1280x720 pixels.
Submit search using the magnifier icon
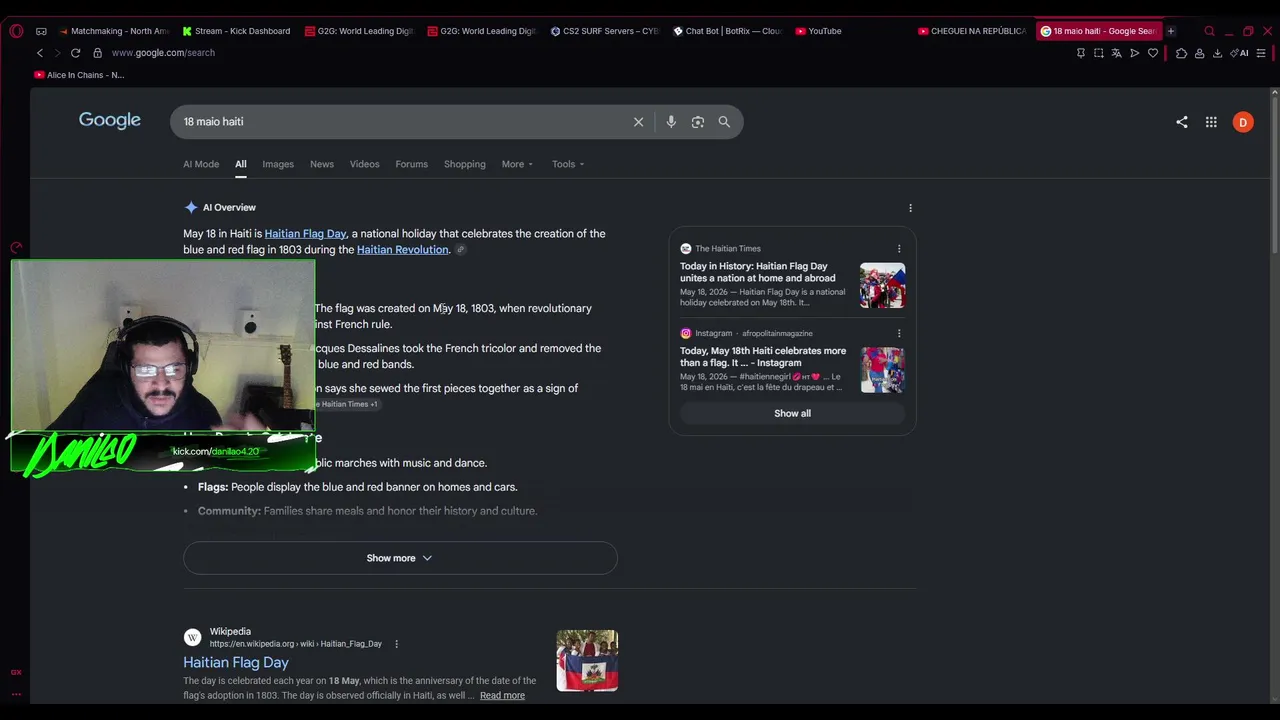[x=724, y=122]
